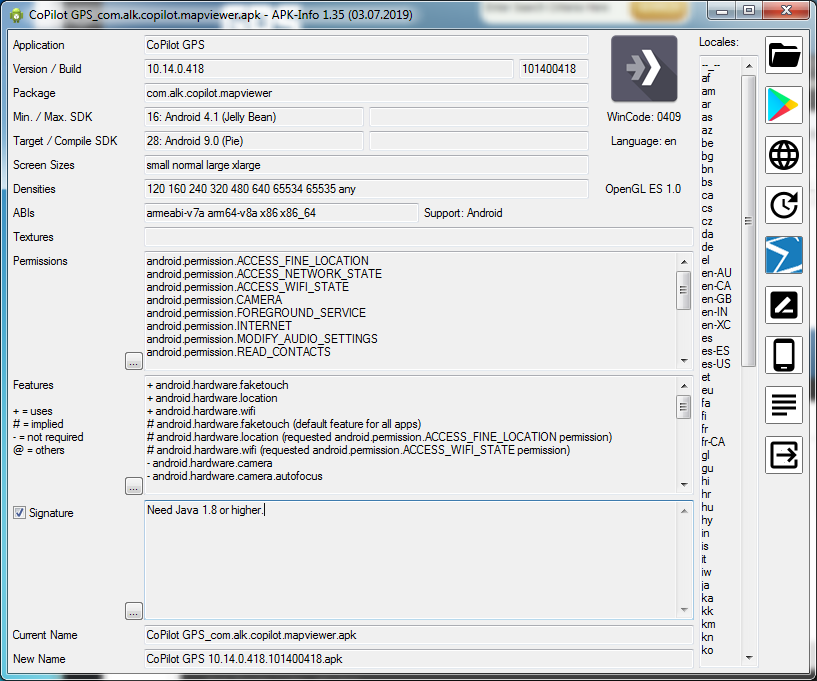Uncheck the Signature checkbox
The image size is (817, 681).
coord(19,513)
